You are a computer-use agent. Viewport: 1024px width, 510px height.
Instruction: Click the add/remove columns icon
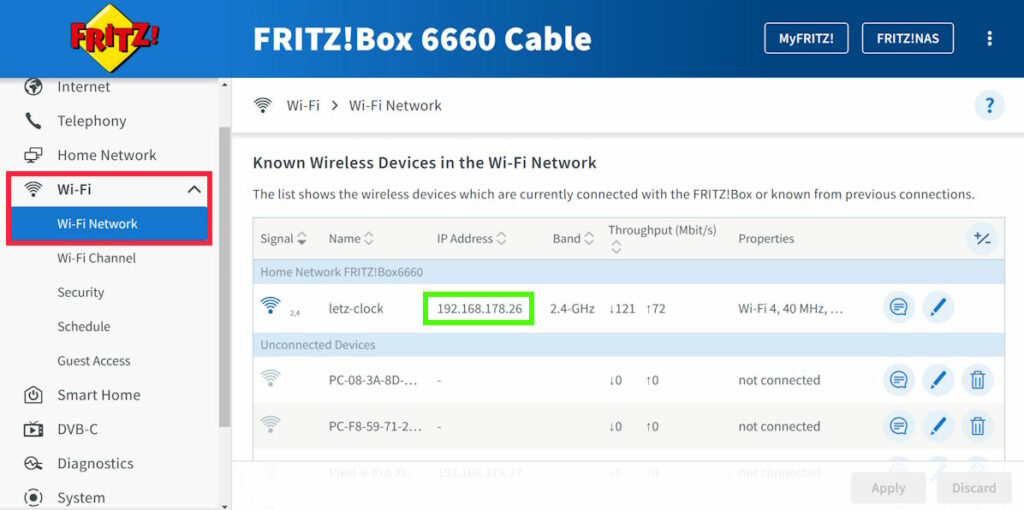click(982, 238)
